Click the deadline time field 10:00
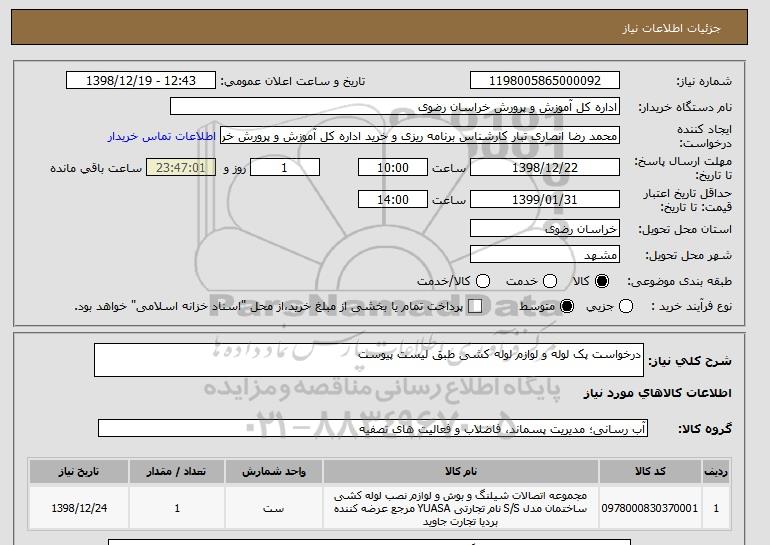Screen dimensions: 770x545 (x=393, y=167)
